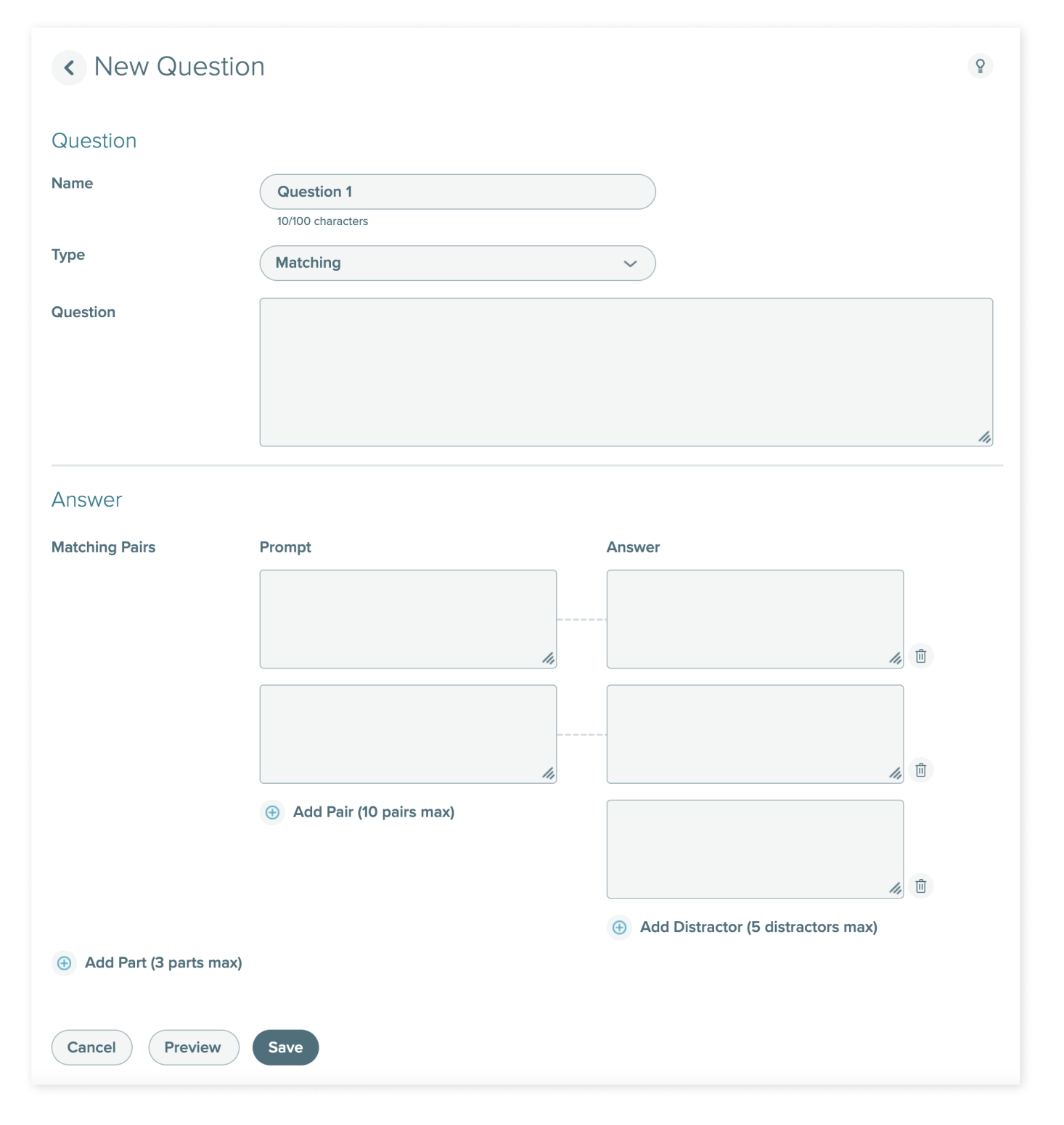This screenshot has height=1125, width=1064.
Task: Click the Preview button
Action: tap(193, 1047)
